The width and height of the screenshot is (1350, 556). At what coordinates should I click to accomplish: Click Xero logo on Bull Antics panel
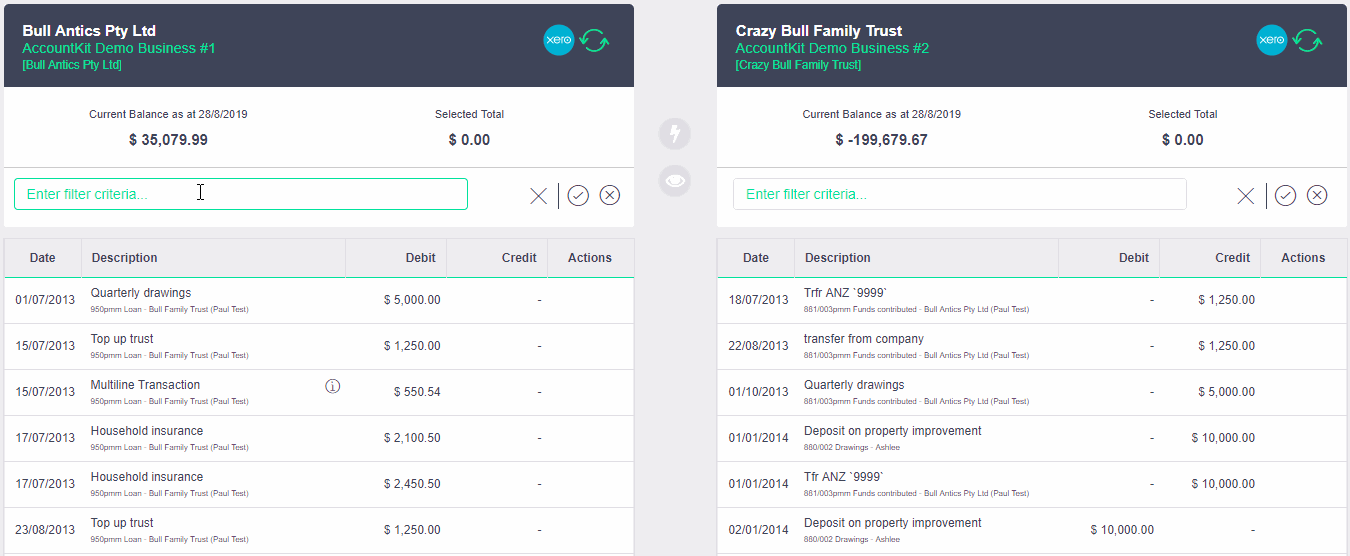coord(558,40)
